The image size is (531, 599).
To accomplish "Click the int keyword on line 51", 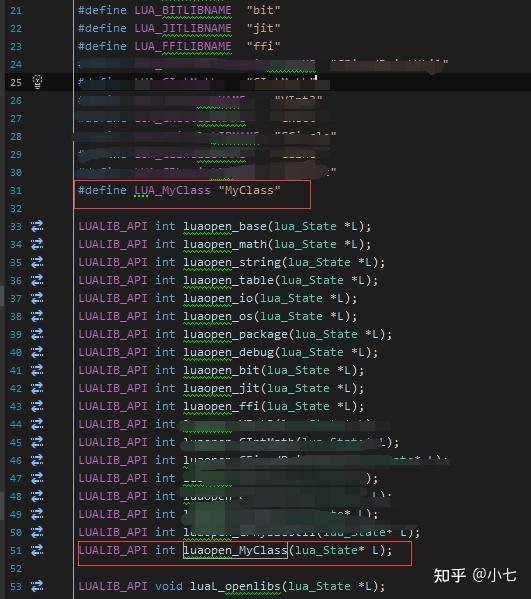I will (x=165, y=550).
